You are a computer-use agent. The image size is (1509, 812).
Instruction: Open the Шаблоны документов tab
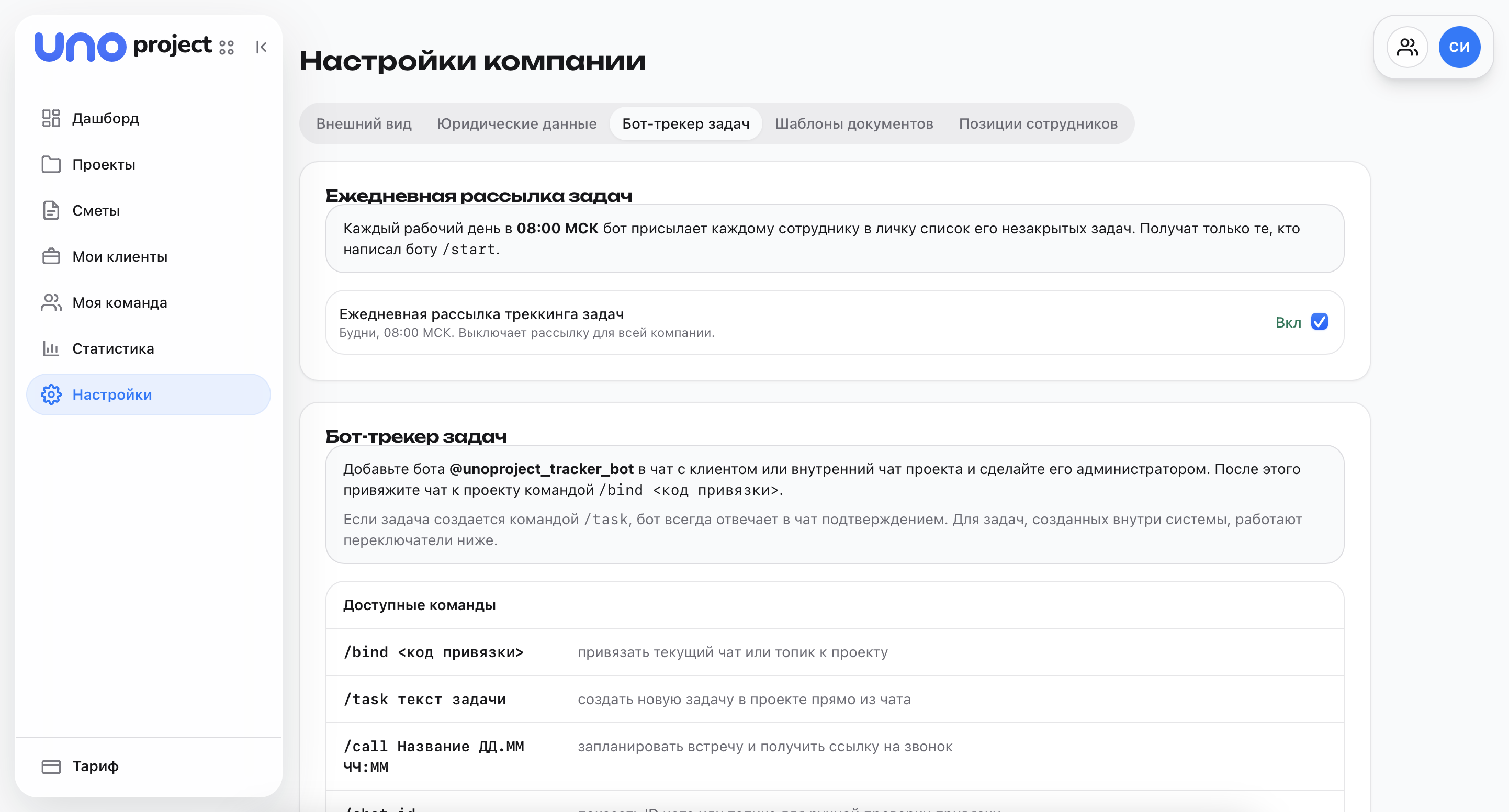coord(853,123)
